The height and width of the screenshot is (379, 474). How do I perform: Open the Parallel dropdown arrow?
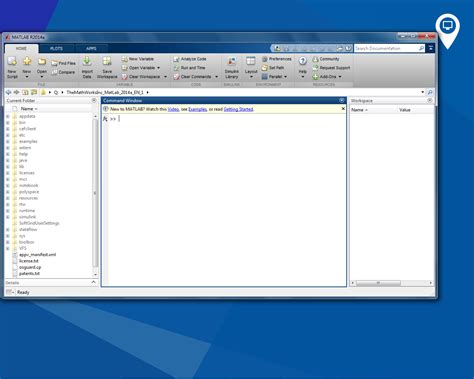click(x=285, y=77)
